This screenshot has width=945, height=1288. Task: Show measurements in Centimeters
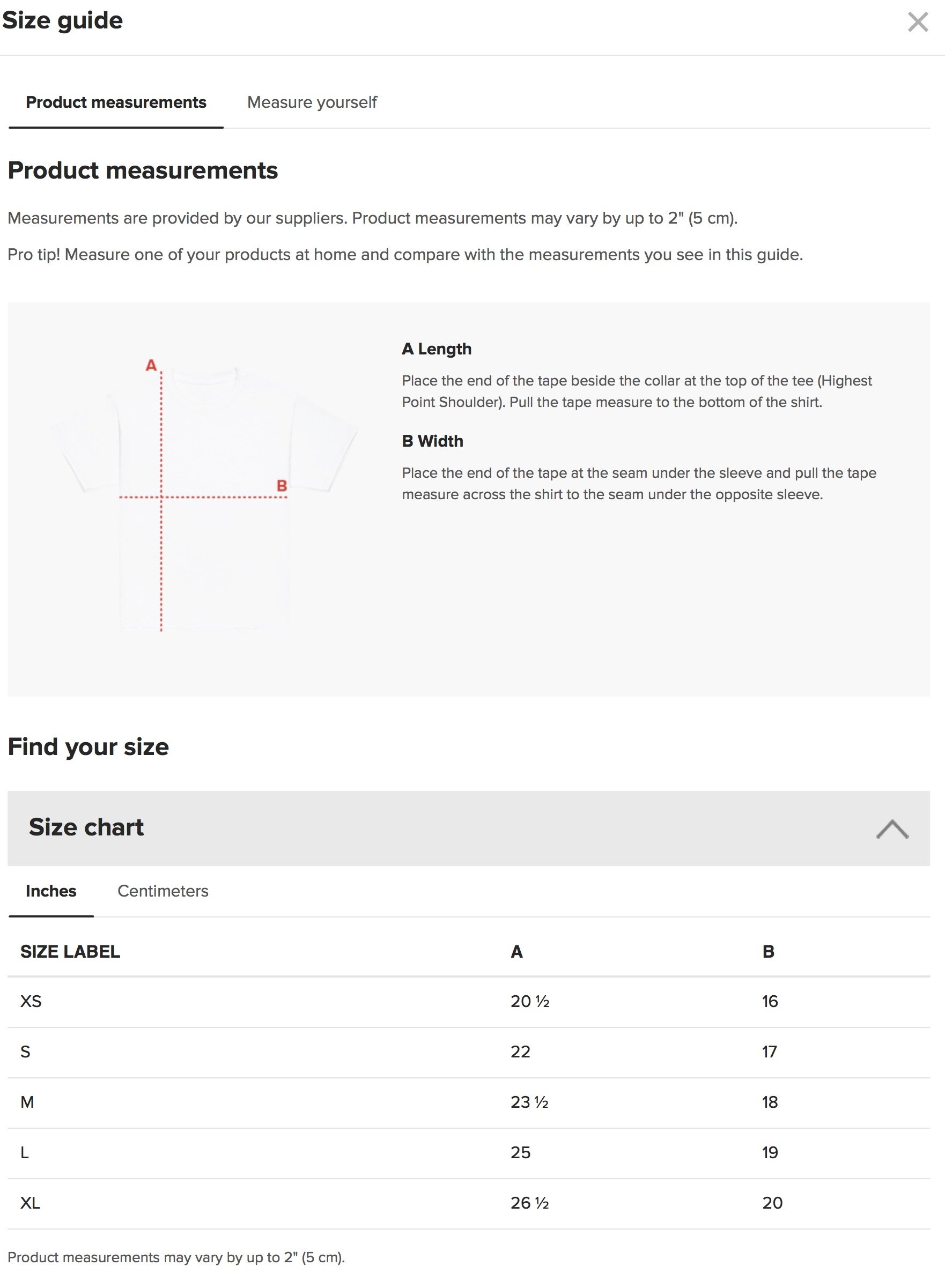pos(163,891)
